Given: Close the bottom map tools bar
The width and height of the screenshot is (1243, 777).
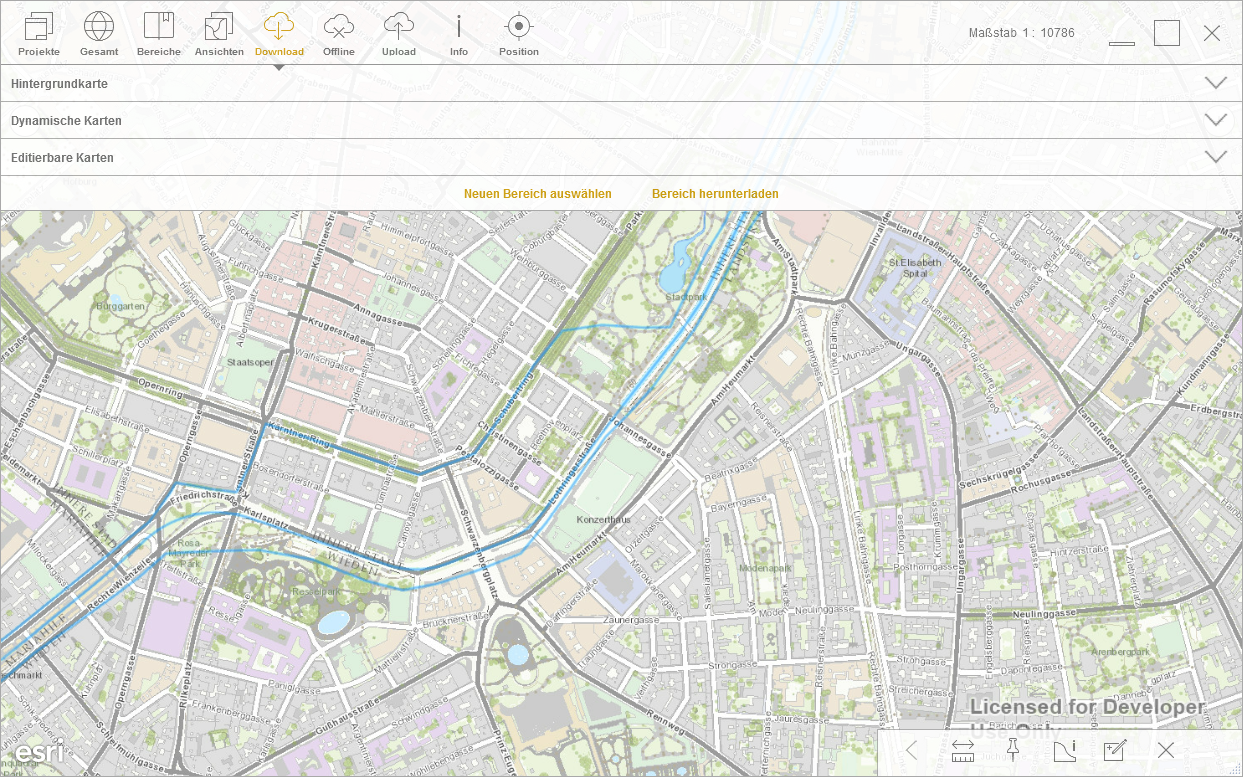Looking at the screenshot, I should click(x=1166, y=750).
